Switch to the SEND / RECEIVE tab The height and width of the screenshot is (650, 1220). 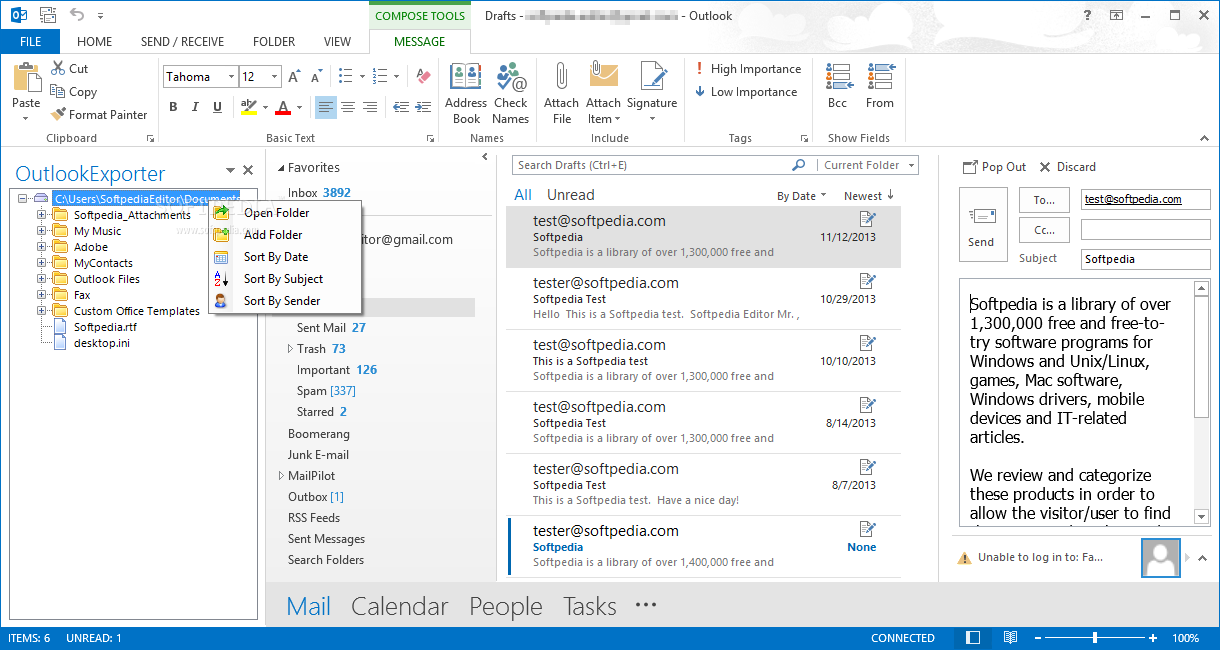(182, 42)
